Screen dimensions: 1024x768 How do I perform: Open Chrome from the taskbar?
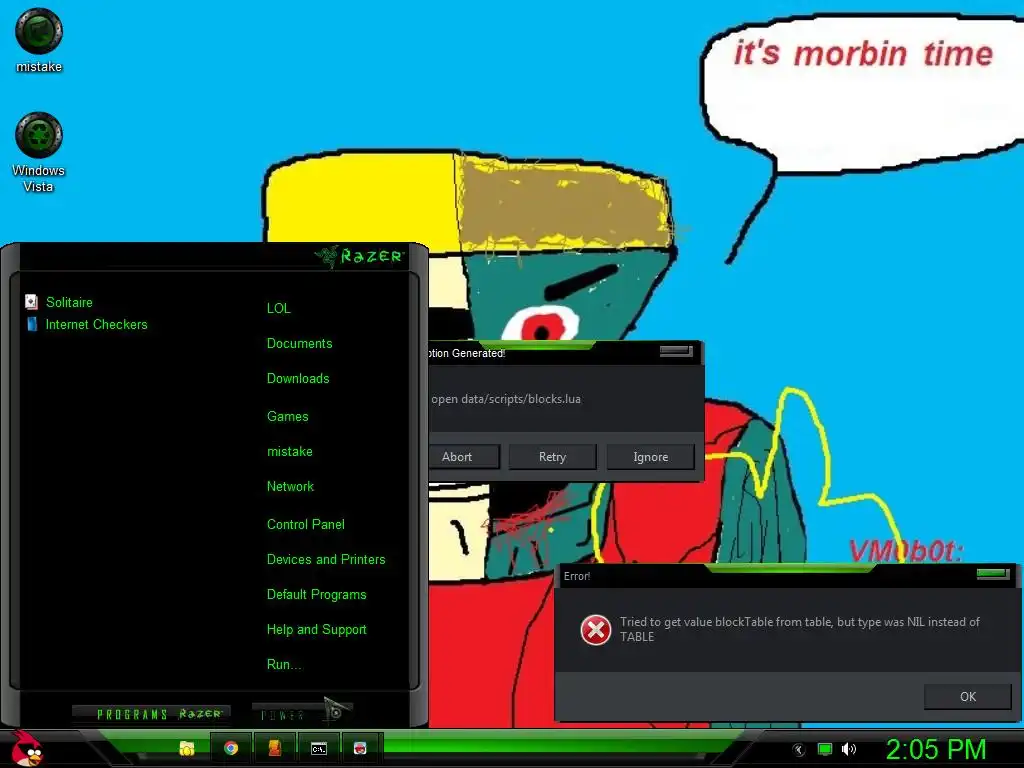(231, 748)
